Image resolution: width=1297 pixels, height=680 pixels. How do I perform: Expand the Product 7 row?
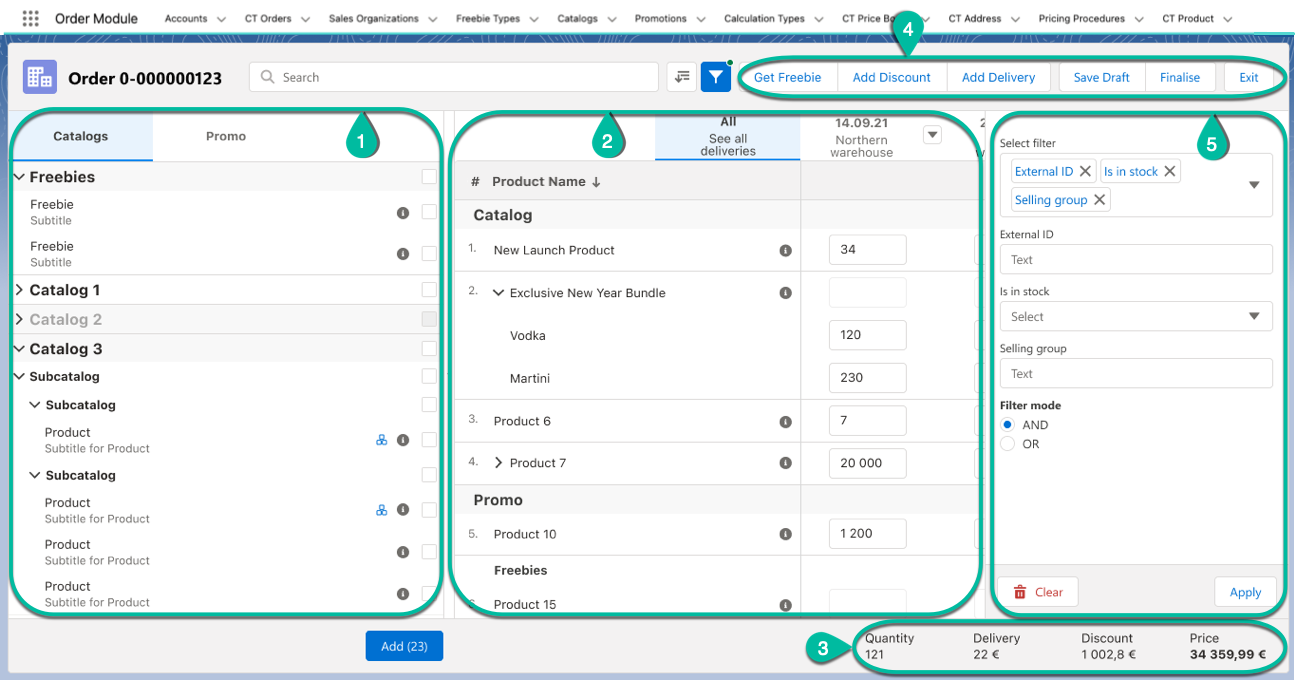pyautogui.click(x=499, y=463)
